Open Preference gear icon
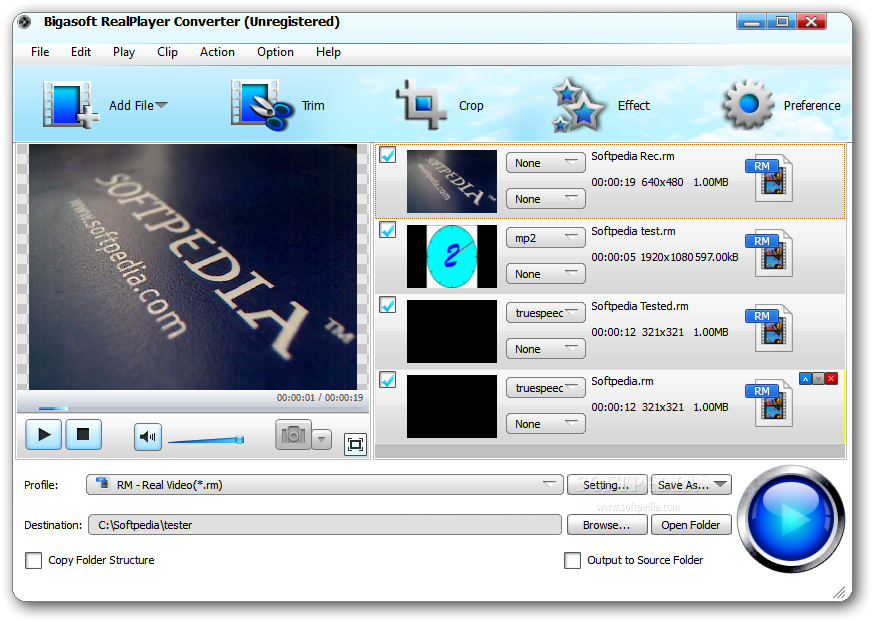The width and height of the screenshot is (873, 622). click(x=748, y=104)
